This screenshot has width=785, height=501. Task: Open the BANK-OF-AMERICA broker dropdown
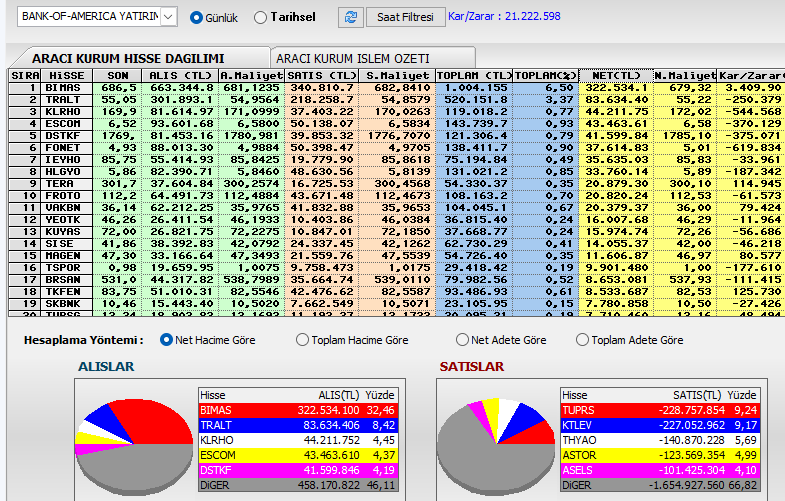(167, 17)
